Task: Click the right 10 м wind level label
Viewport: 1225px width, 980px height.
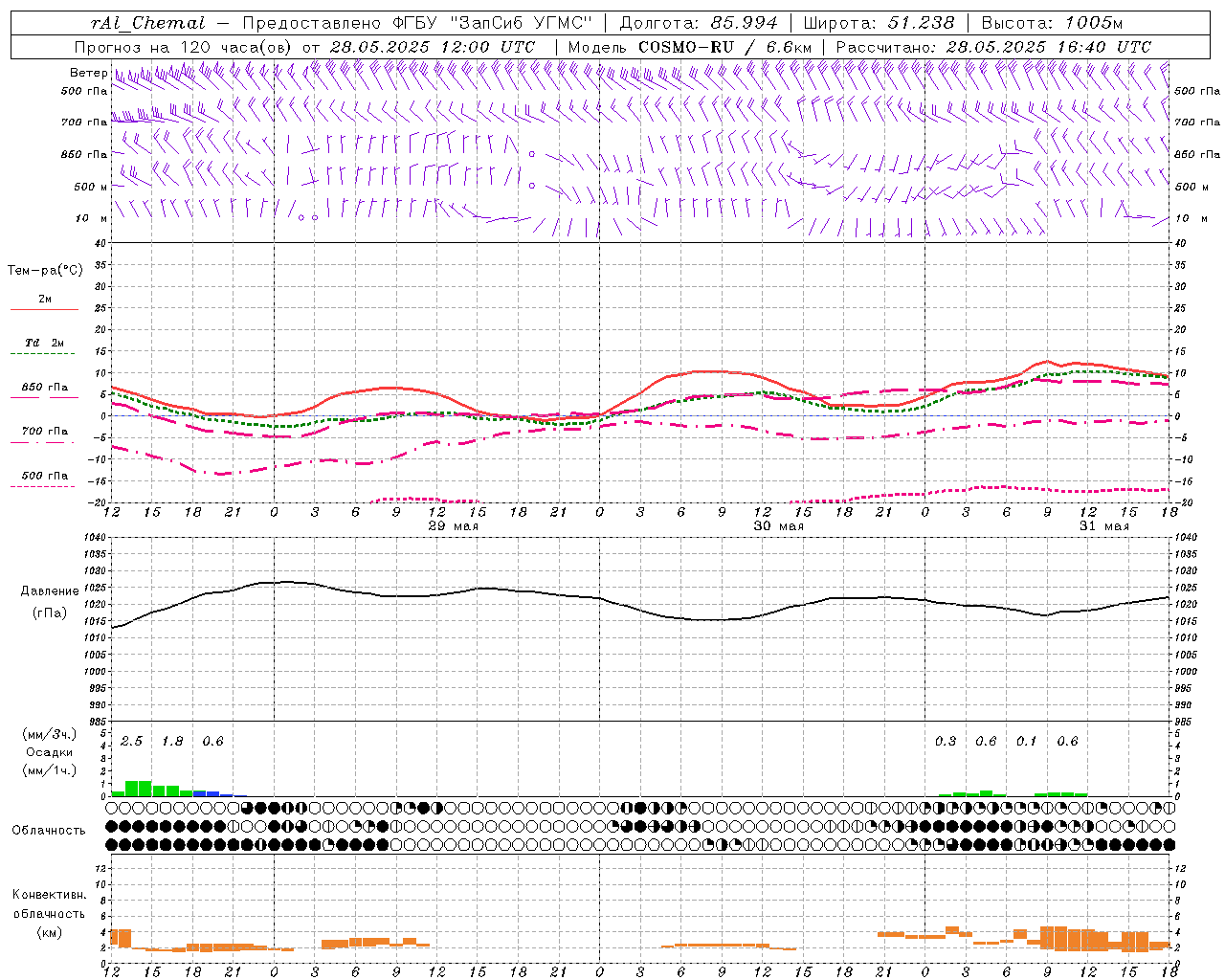Action: click(1191, 218)
